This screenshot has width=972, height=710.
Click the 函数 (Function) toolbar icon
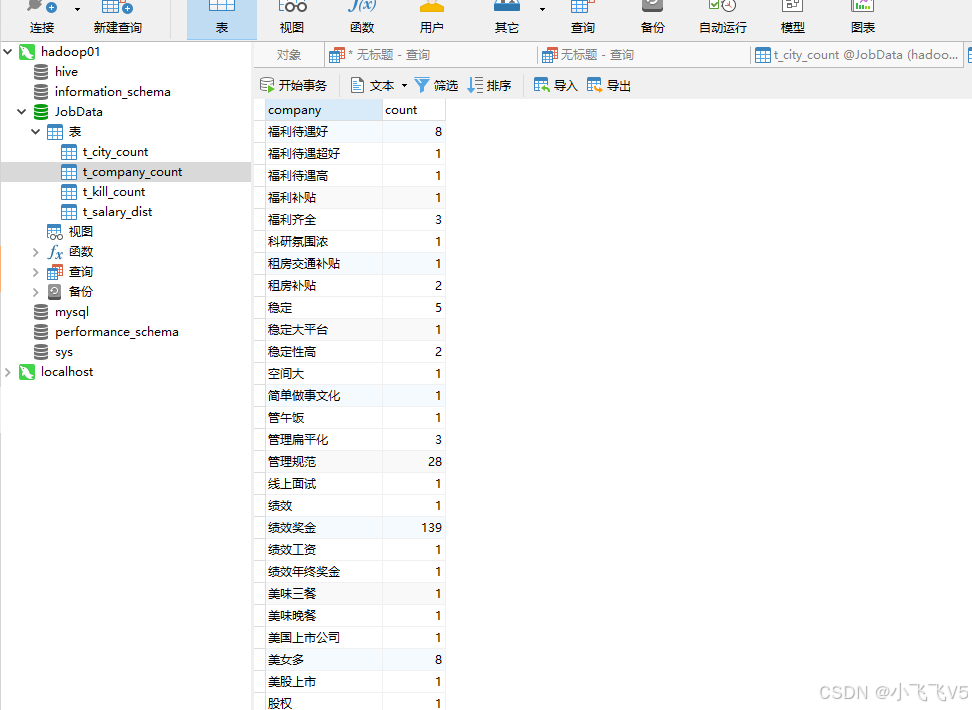pyautogui.click(x=361, y=17)
